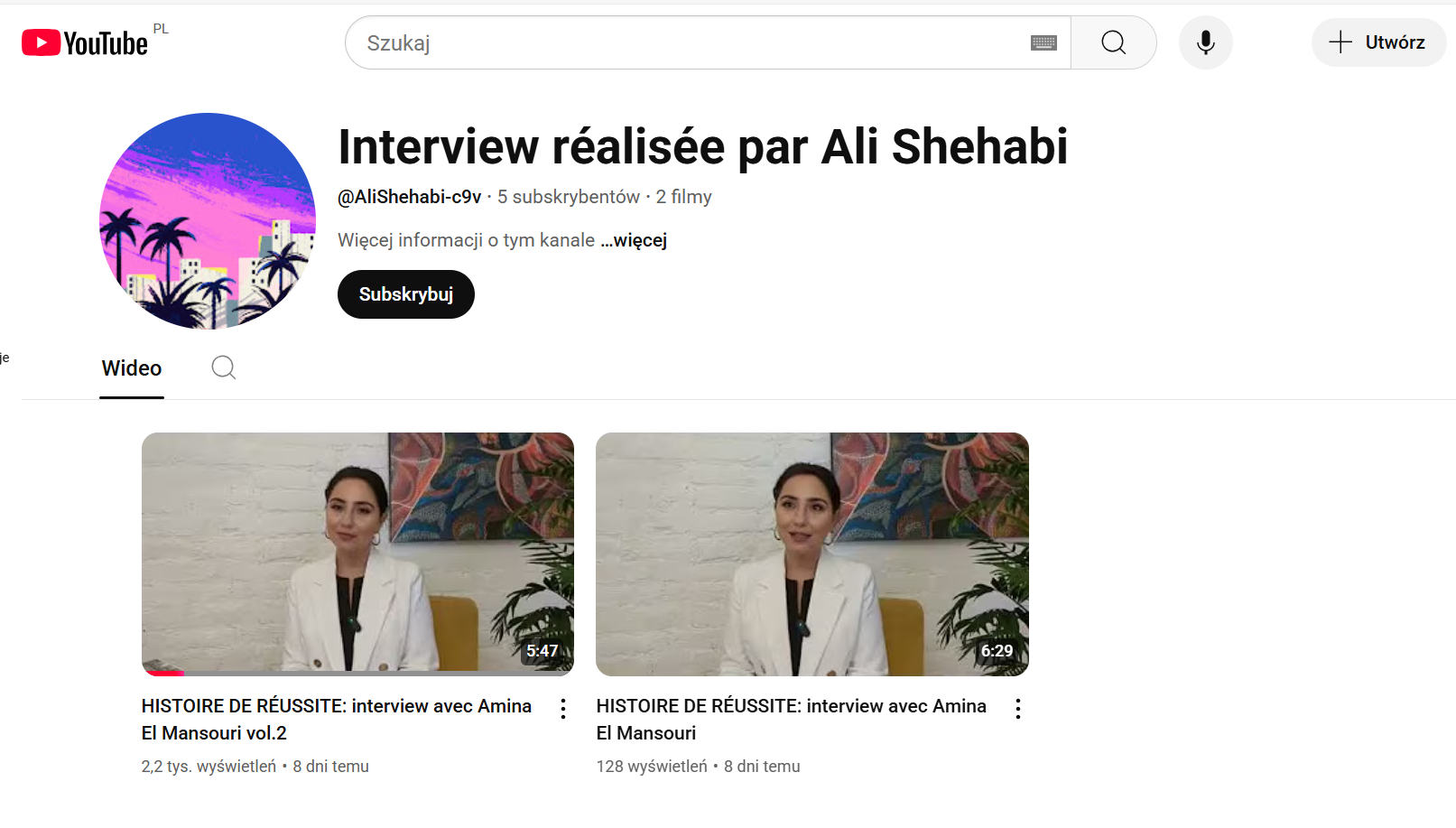Open the 6:29 video thumbnail
1456x828 pixels.
coord(812,554)
